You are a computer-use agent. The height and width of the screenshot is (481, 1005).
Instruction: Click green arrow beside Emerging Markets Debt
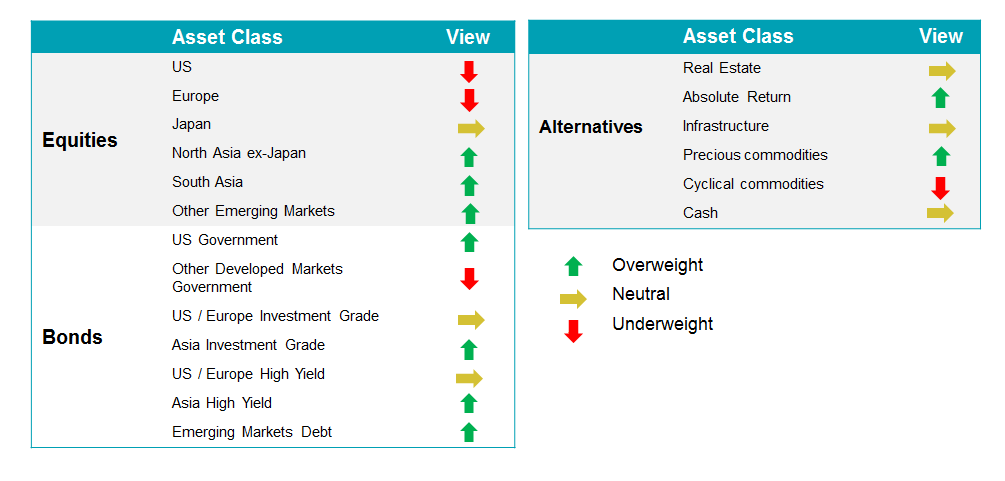click(x=469, y=432)
